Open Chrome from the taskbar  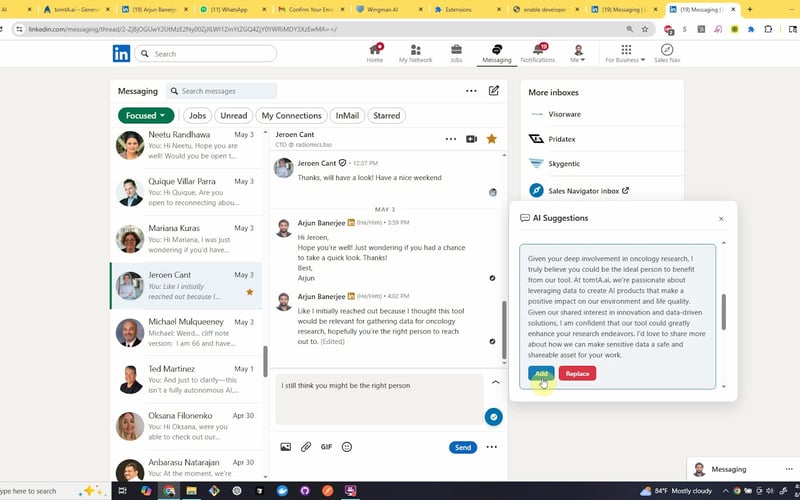click(x=169, y=491)
